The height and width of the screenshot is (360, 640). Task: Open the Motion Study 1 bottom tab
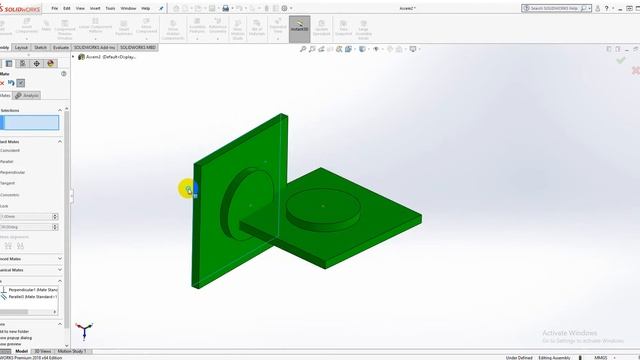(72, 351)
